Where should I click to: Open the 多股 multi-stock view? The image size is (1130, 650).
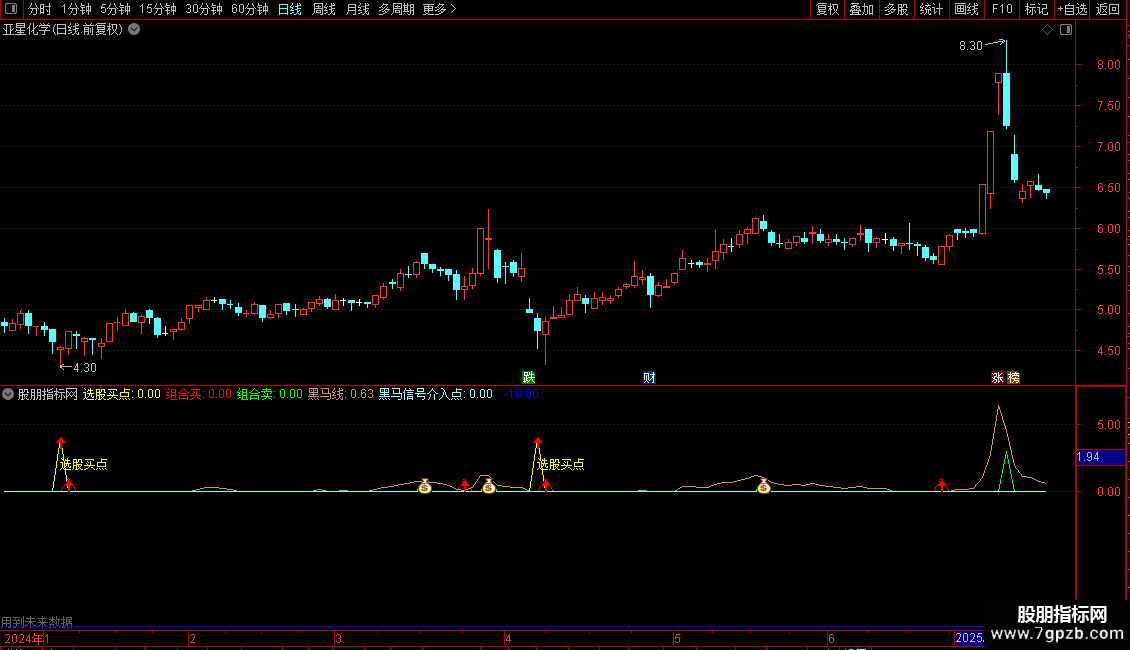point(896,9)
